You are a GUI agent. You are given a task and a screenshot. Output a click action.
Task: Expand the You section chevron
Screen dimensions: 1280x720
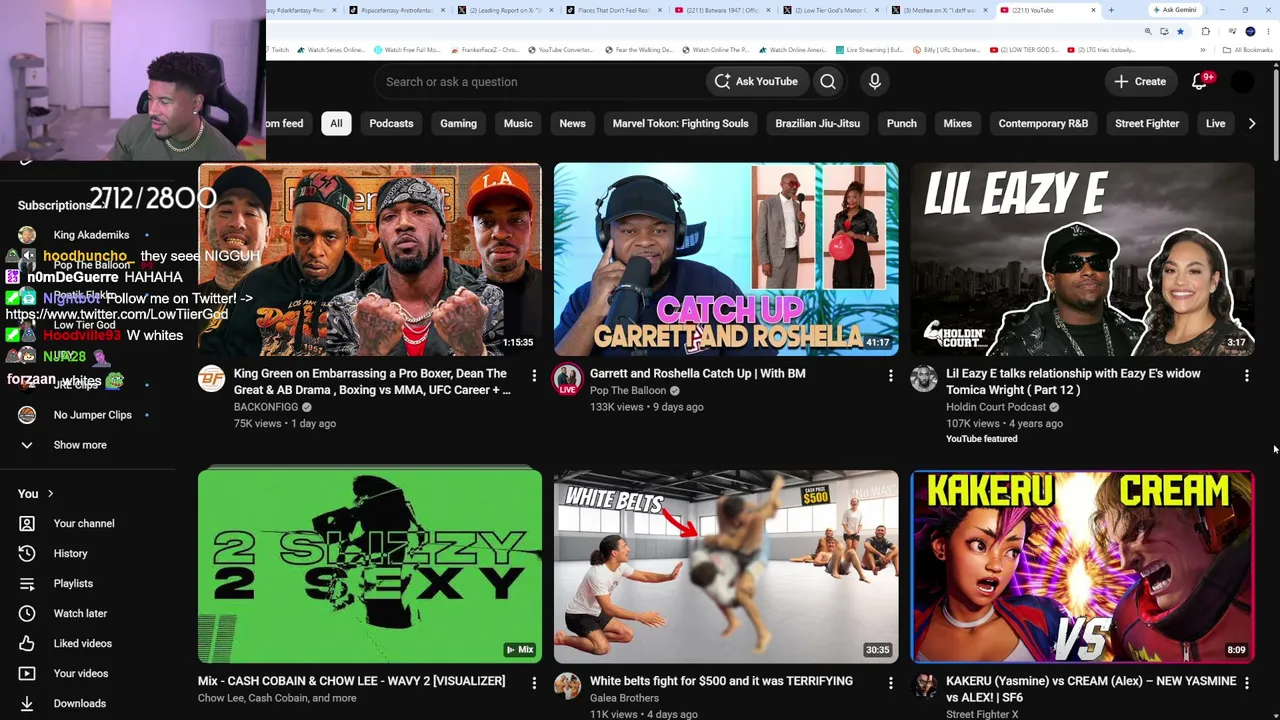point(50,494)
